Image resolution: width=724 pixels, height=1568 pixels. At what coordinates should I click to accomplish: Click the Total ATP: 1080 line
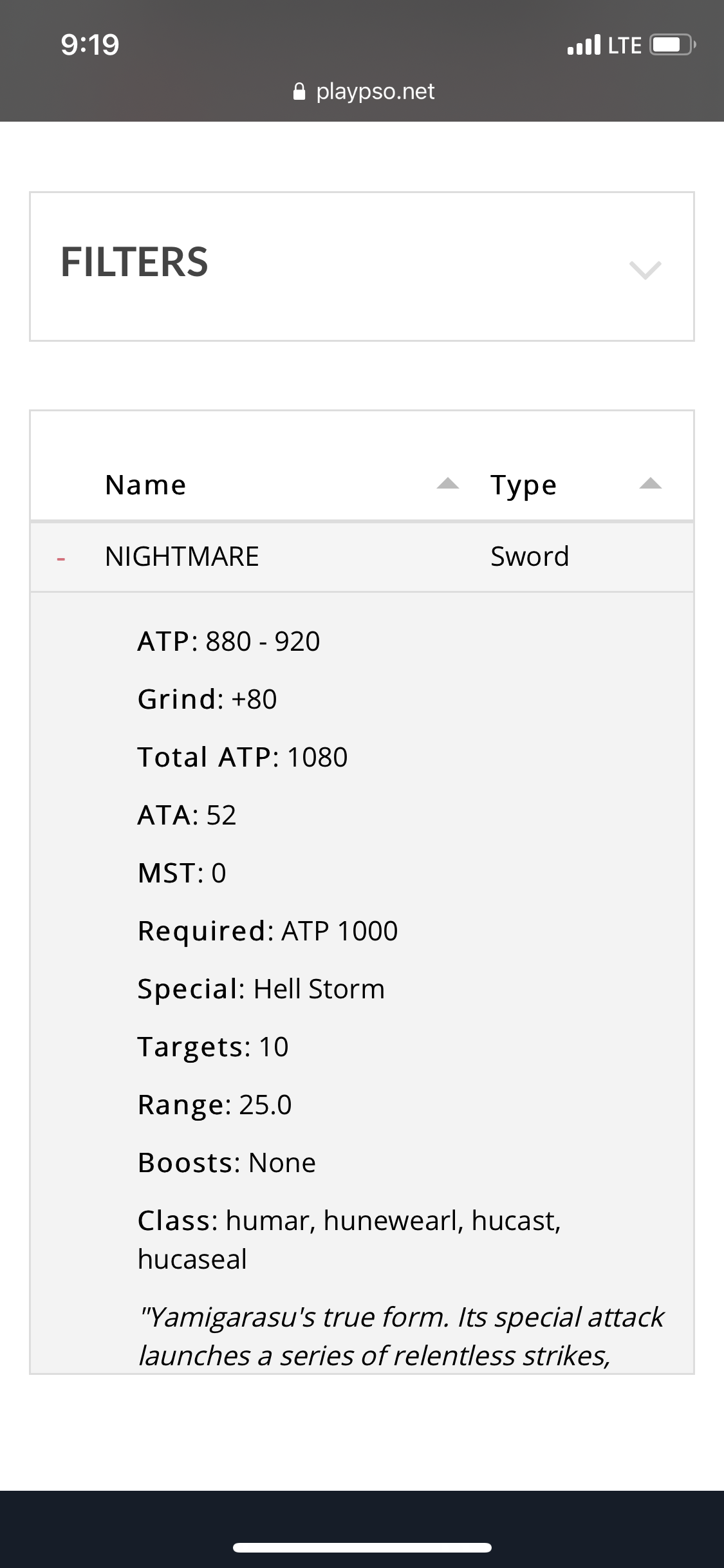243,757
